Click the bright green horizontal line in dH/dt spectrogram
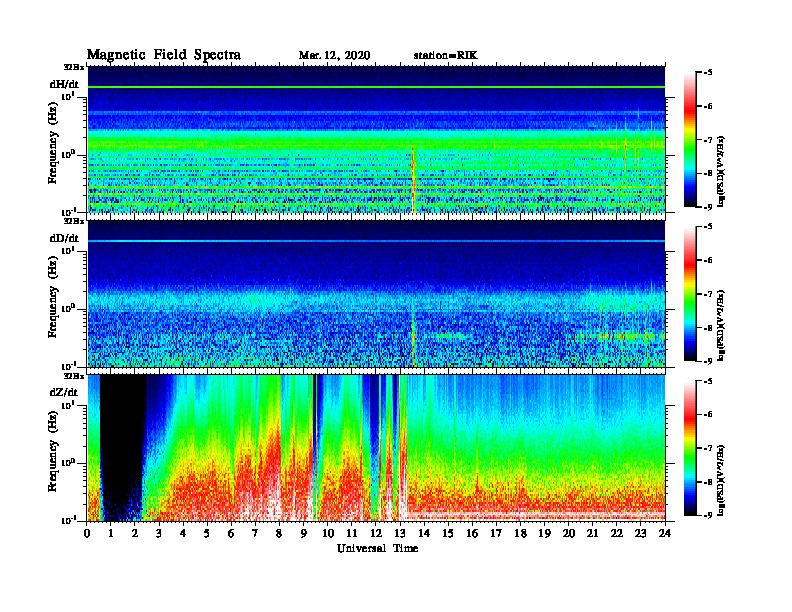The image size is (792, 612). 376,87
